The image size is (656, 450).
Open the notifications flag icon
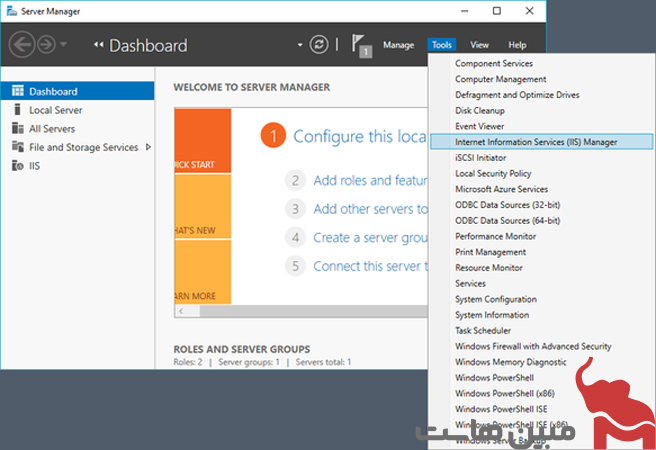point(361,45)
